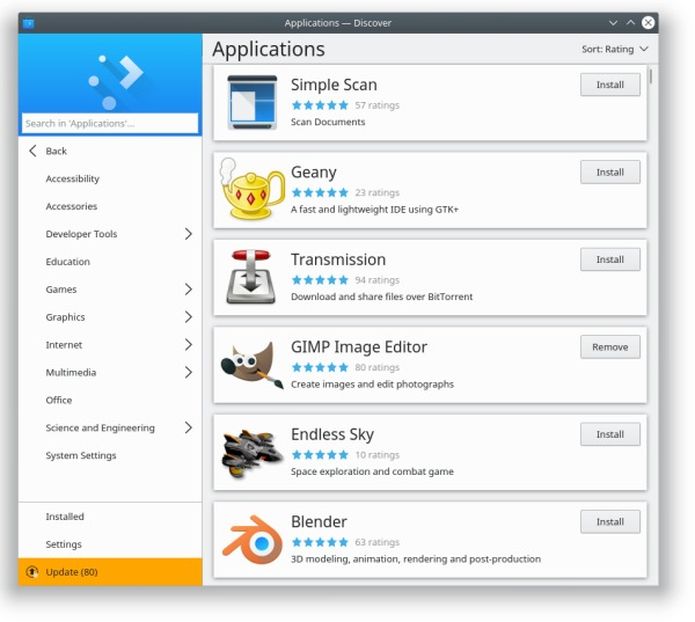This screenshot has height=622, width=695.
Task: Expand the Multimedia category chevron
Action: pos(188,372)
